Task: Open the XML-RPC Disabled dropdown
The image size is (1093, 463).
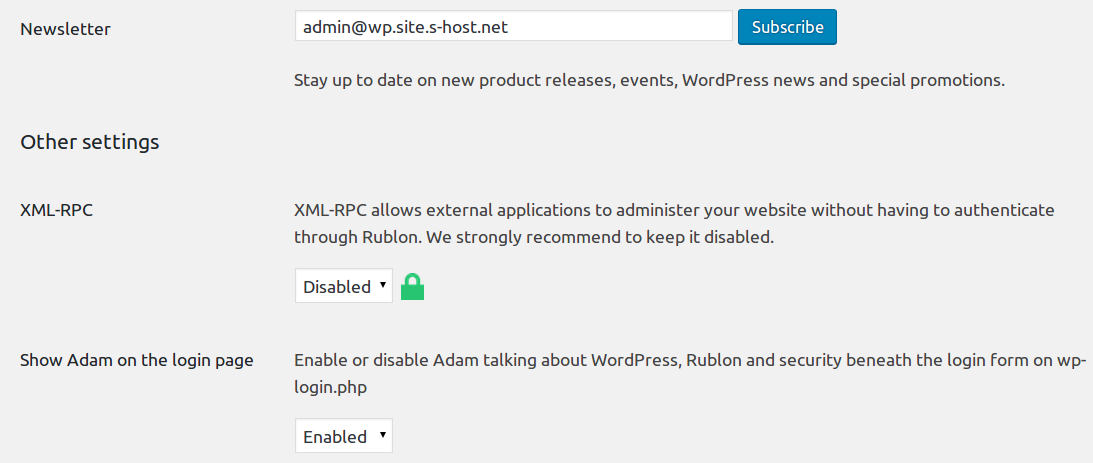Action: pyautogui.click(x=344, y=286)
